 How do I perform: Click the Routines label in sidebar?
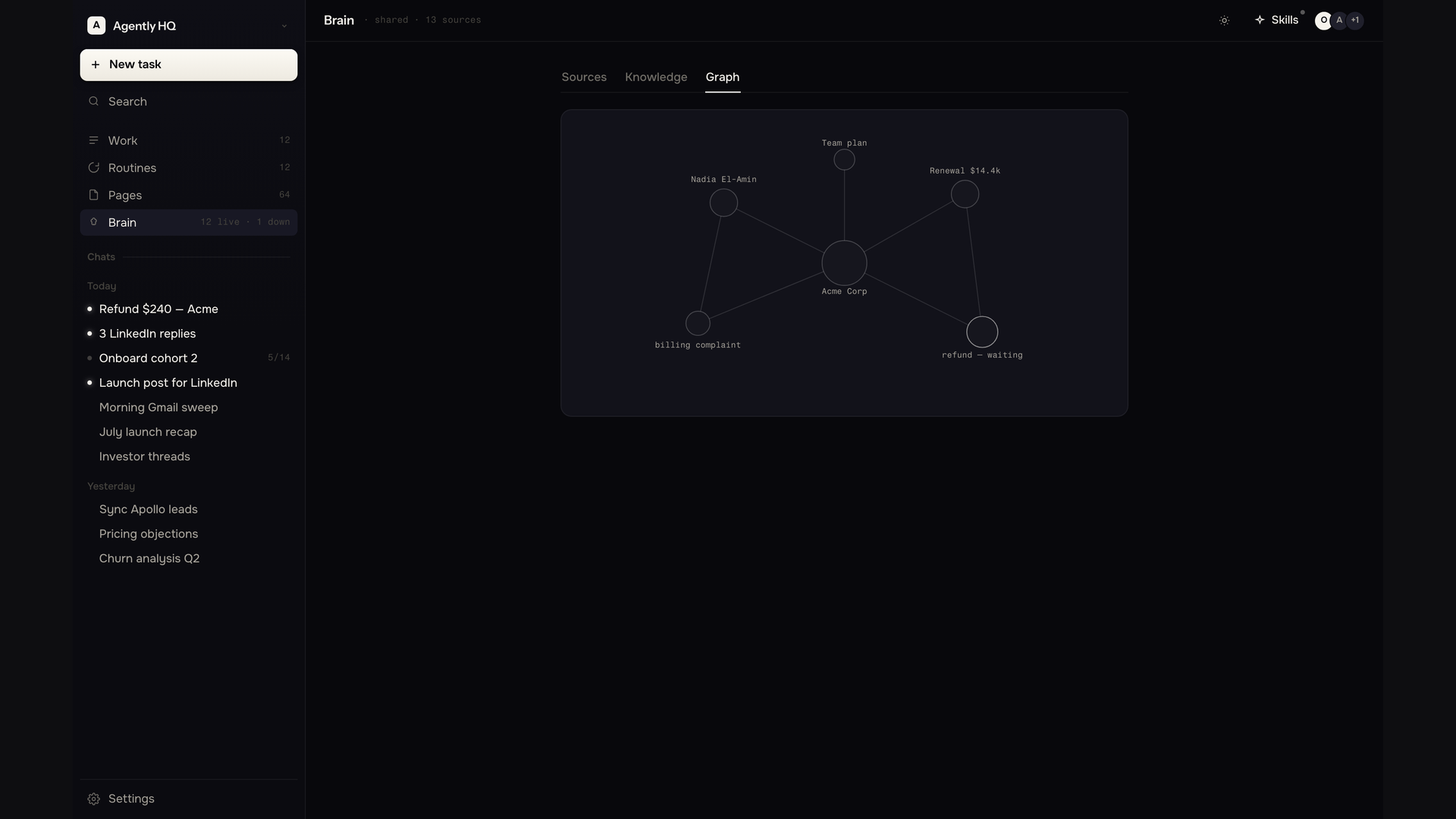click(x=132, y=168)
